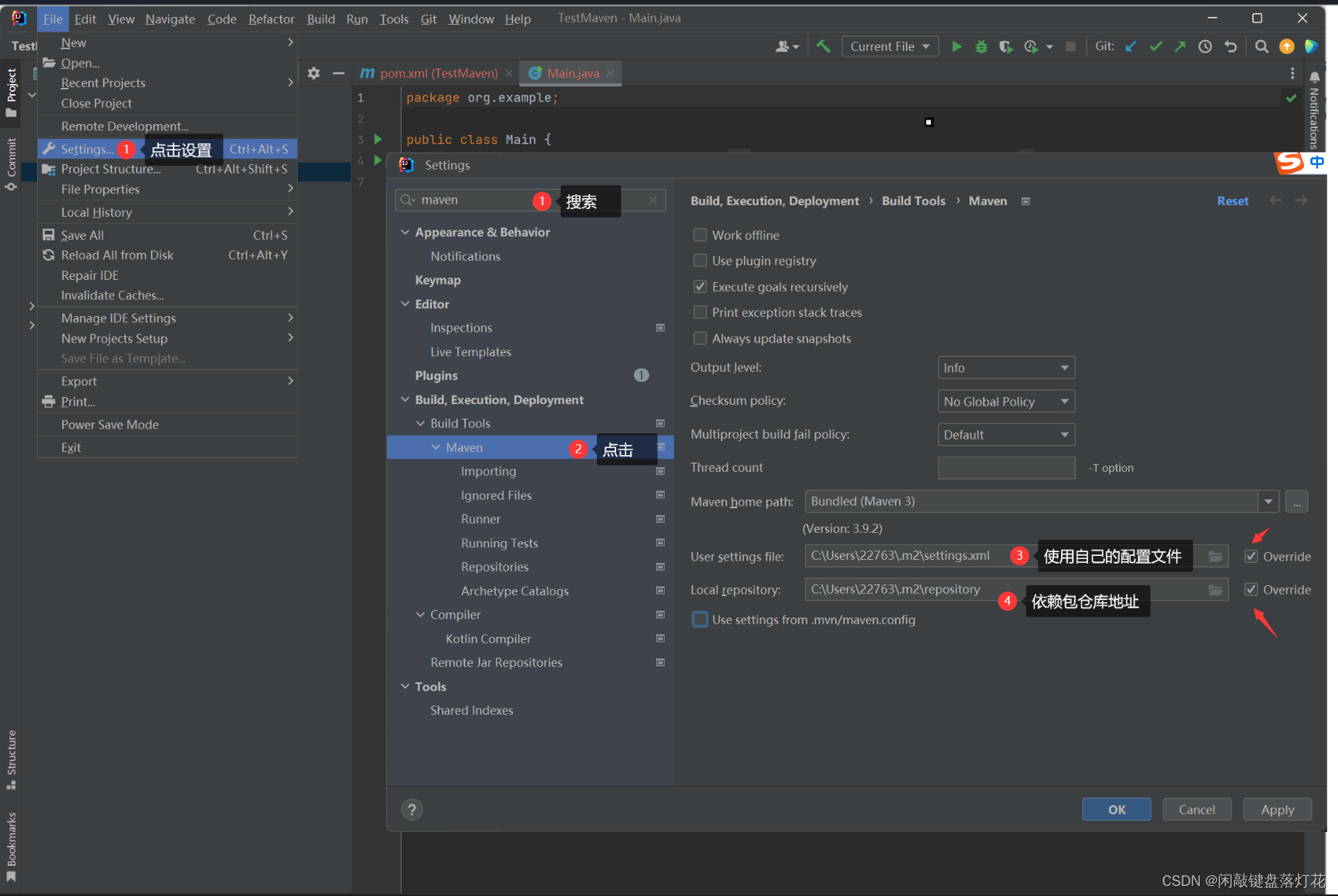Click Git Push arrow icon

[x=1180, y=46]
